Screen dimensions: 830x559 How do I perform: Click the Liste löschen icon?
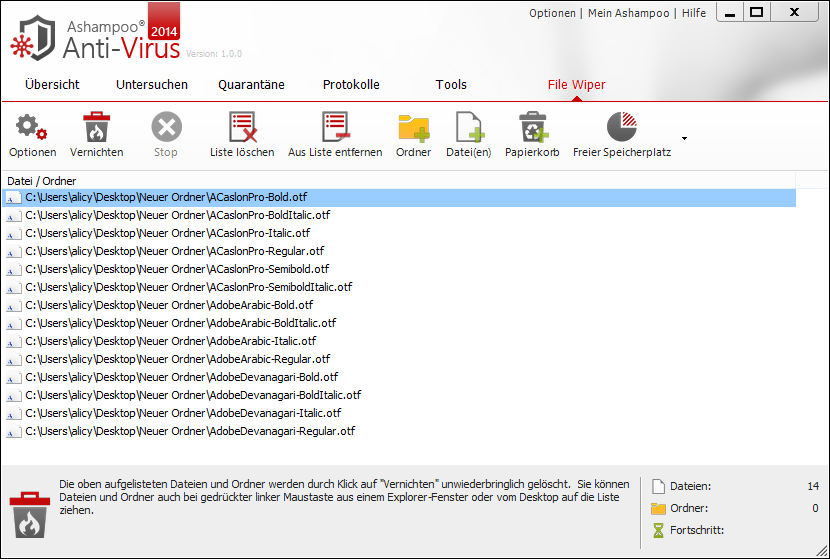[242, 128]
